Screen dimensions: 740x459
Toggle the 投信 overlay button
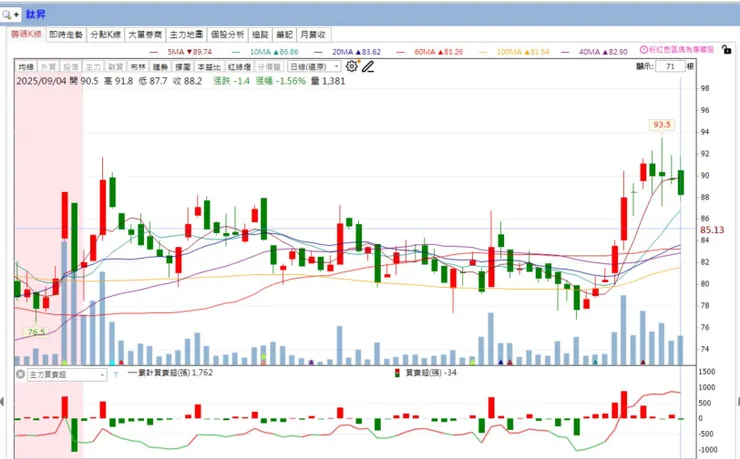pyautogui.click(x=71, y=67)
